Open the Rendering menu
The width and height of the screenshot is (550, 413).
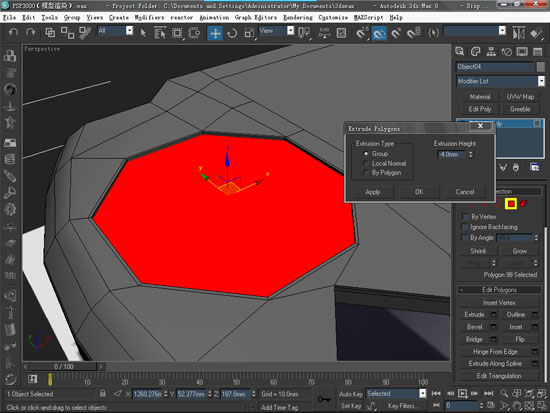coord(298,18)
